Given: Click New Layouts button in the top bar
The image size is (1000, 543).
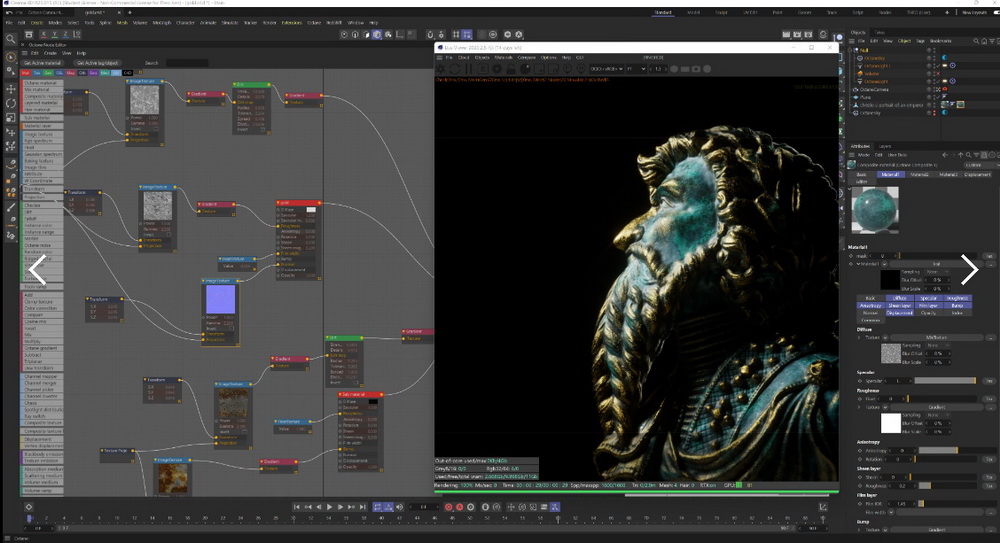Looking at the screenshot, I should click(974, 12).
